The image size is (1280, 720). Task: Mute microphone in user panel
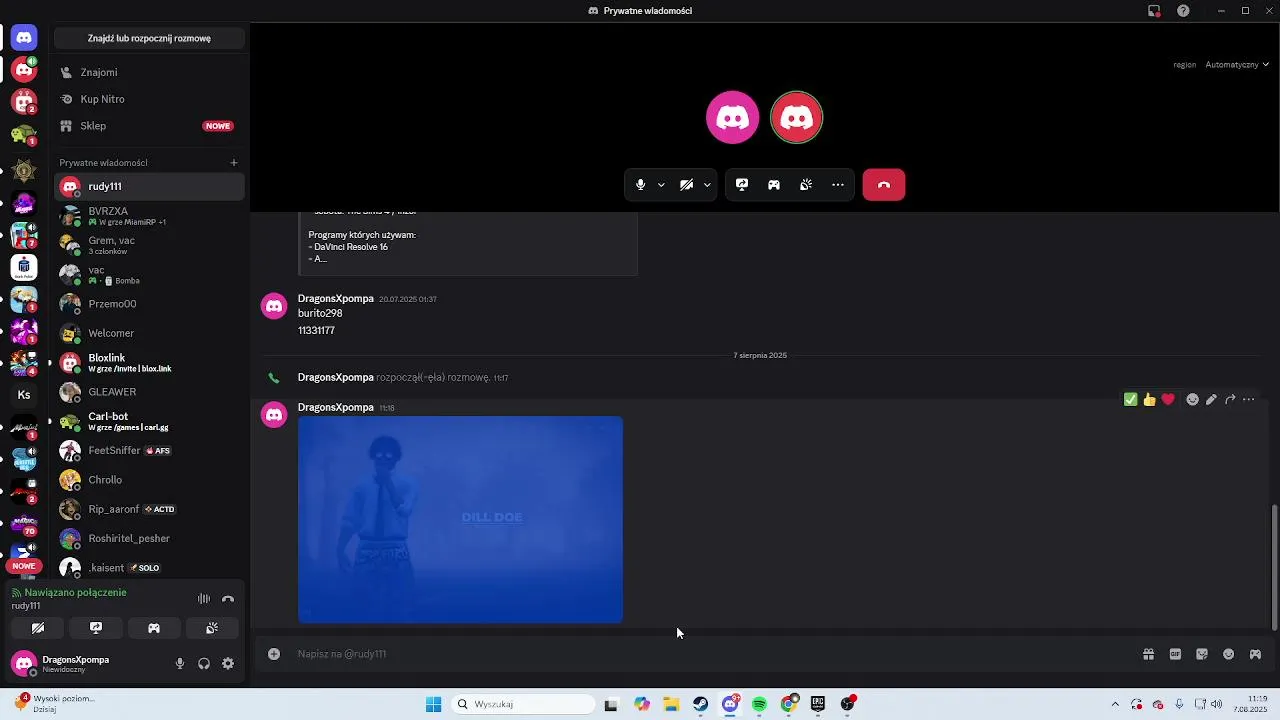pos(180,664)
